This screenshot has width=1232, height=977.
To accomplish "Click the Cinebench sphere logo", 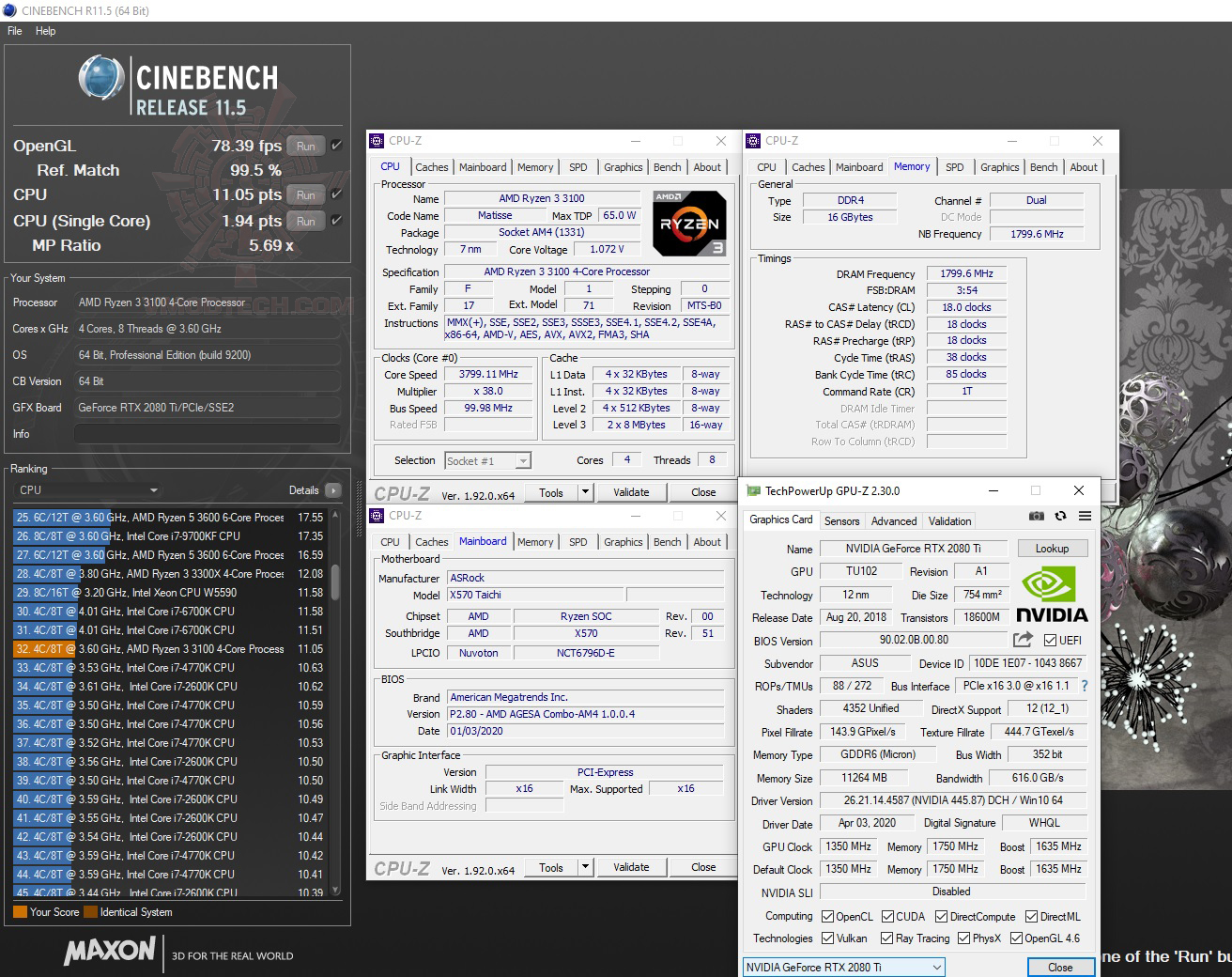I will pos(101,78).
